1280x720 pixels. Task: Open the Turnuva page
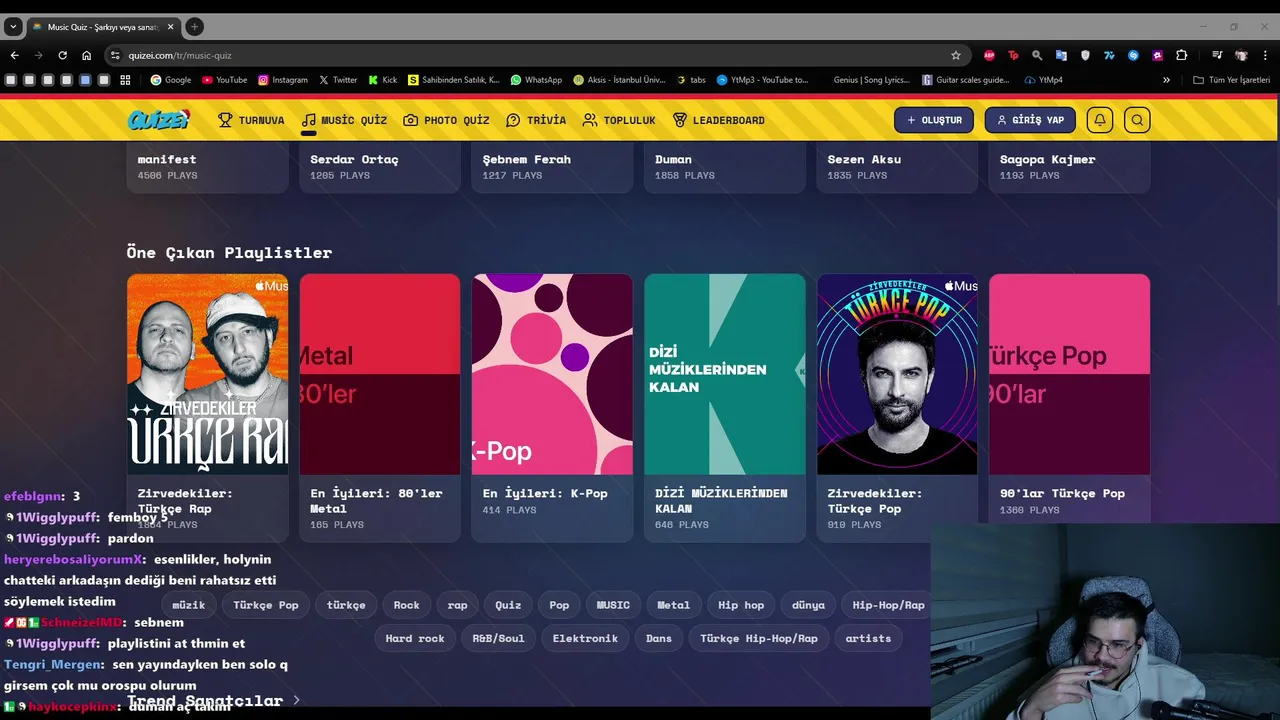(251, 120)
